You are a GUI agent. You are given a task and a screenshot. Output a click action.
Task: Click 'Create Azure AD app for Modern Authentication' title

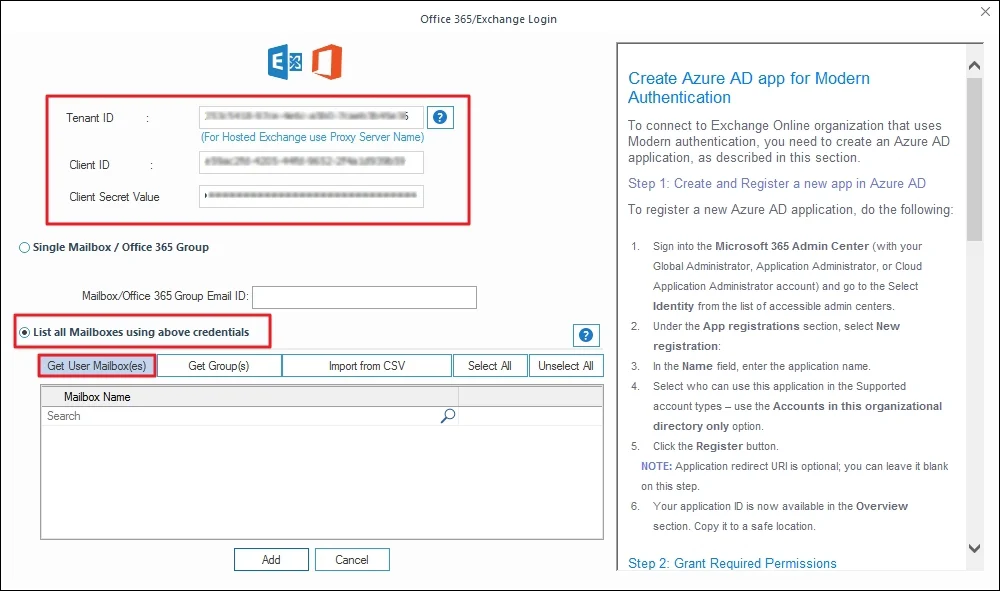749,88
